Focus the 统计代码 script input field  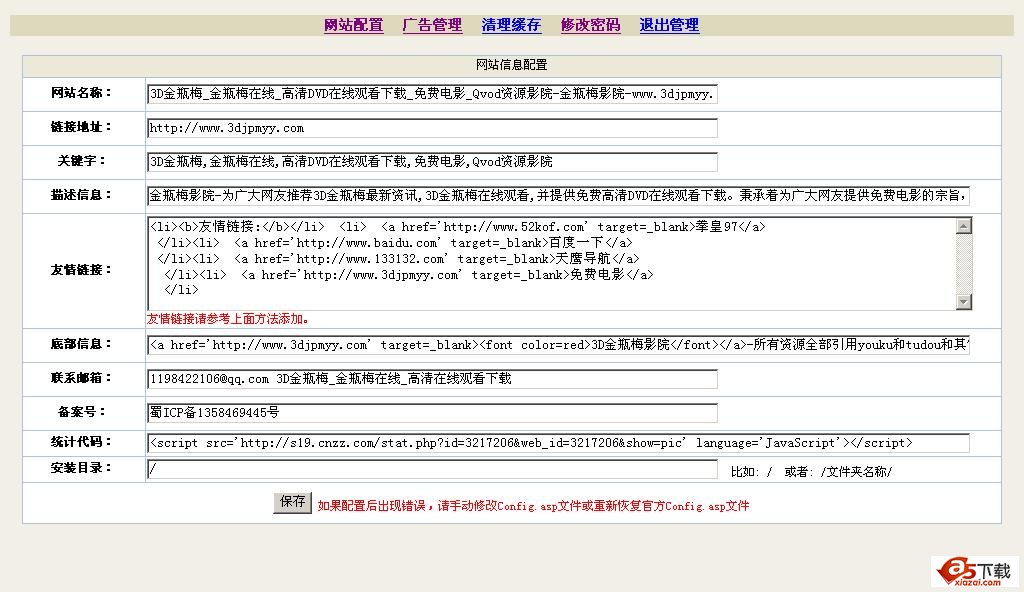pos(558,442)
